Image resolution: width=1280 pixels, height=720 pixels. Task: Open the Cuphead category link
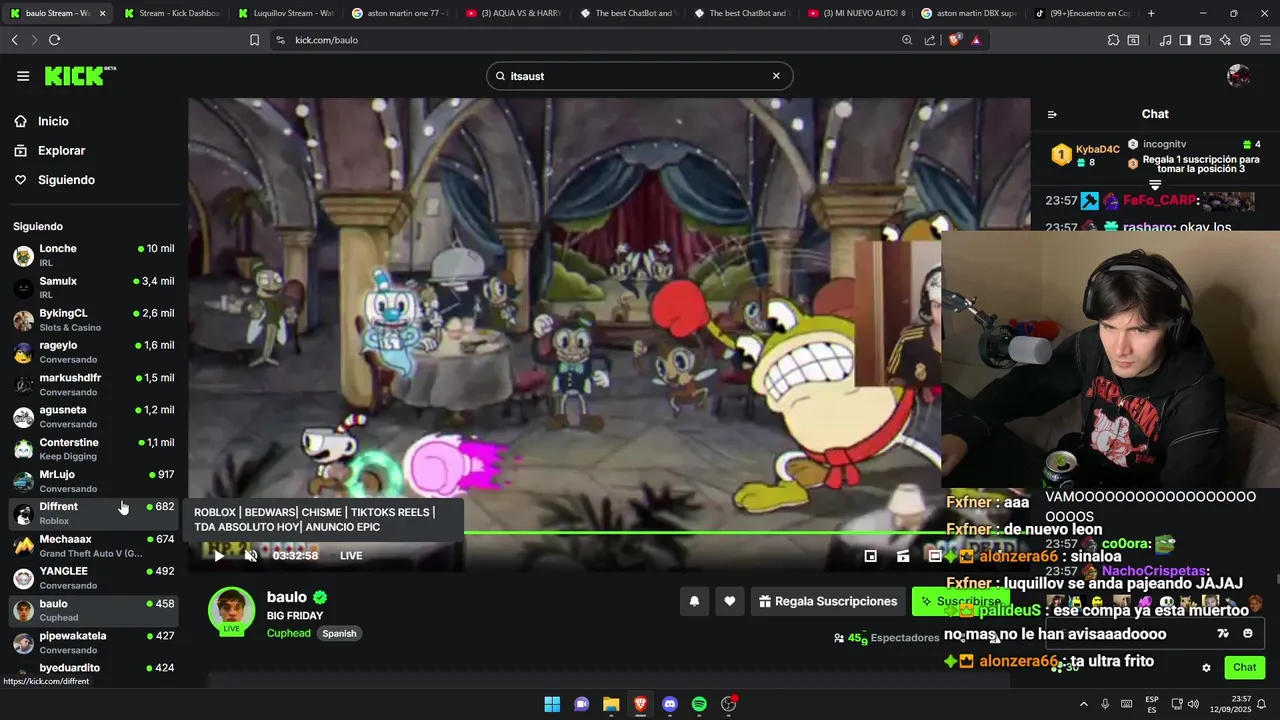[x=289, y=633]
